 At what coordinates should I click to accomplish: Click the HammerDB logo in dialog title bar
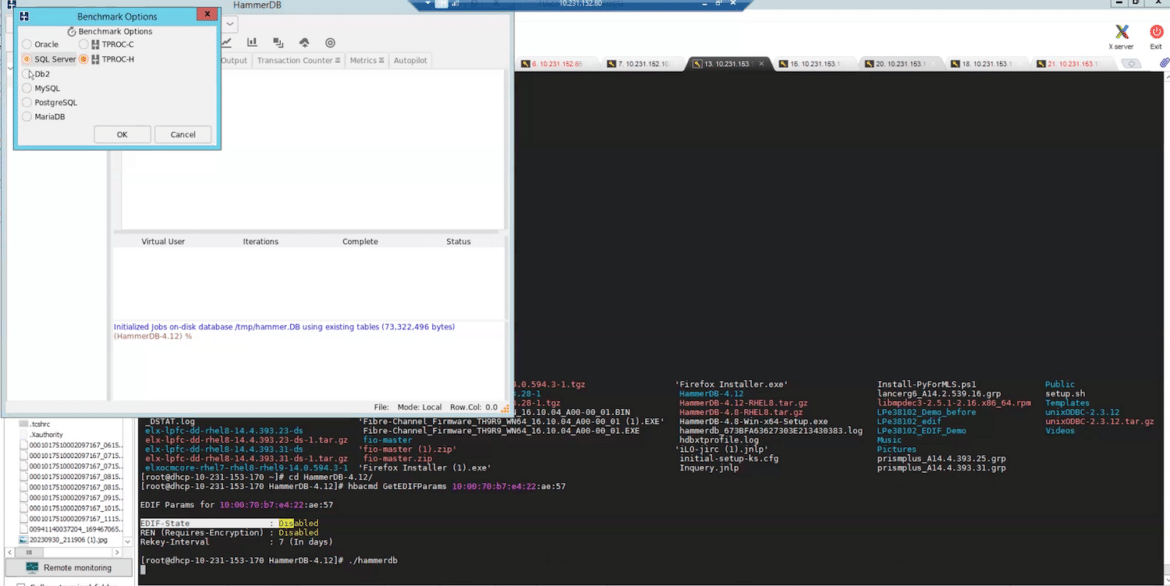pos(24,16)
